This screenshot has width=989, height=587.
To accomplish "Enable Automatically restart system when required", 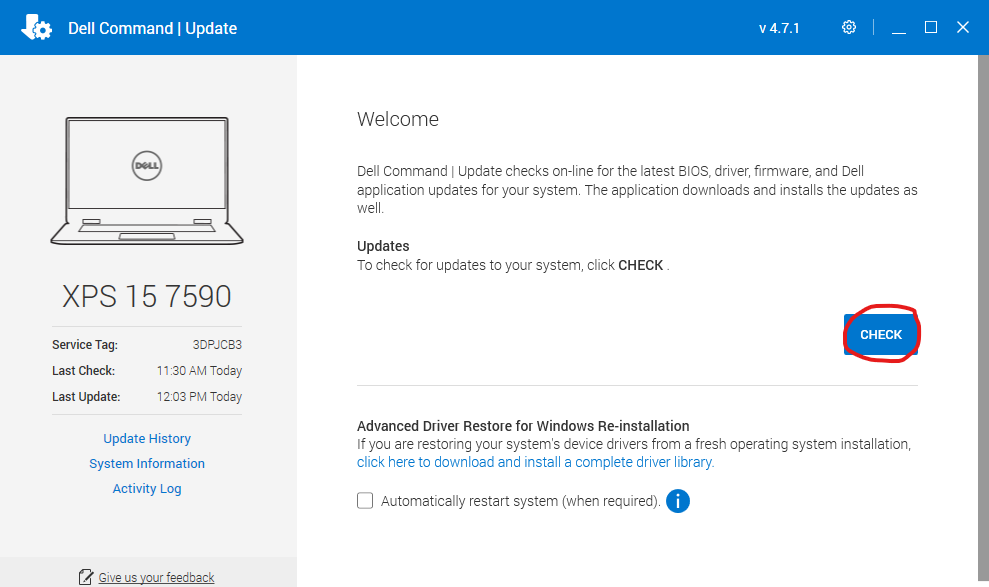I will (365, 499).
